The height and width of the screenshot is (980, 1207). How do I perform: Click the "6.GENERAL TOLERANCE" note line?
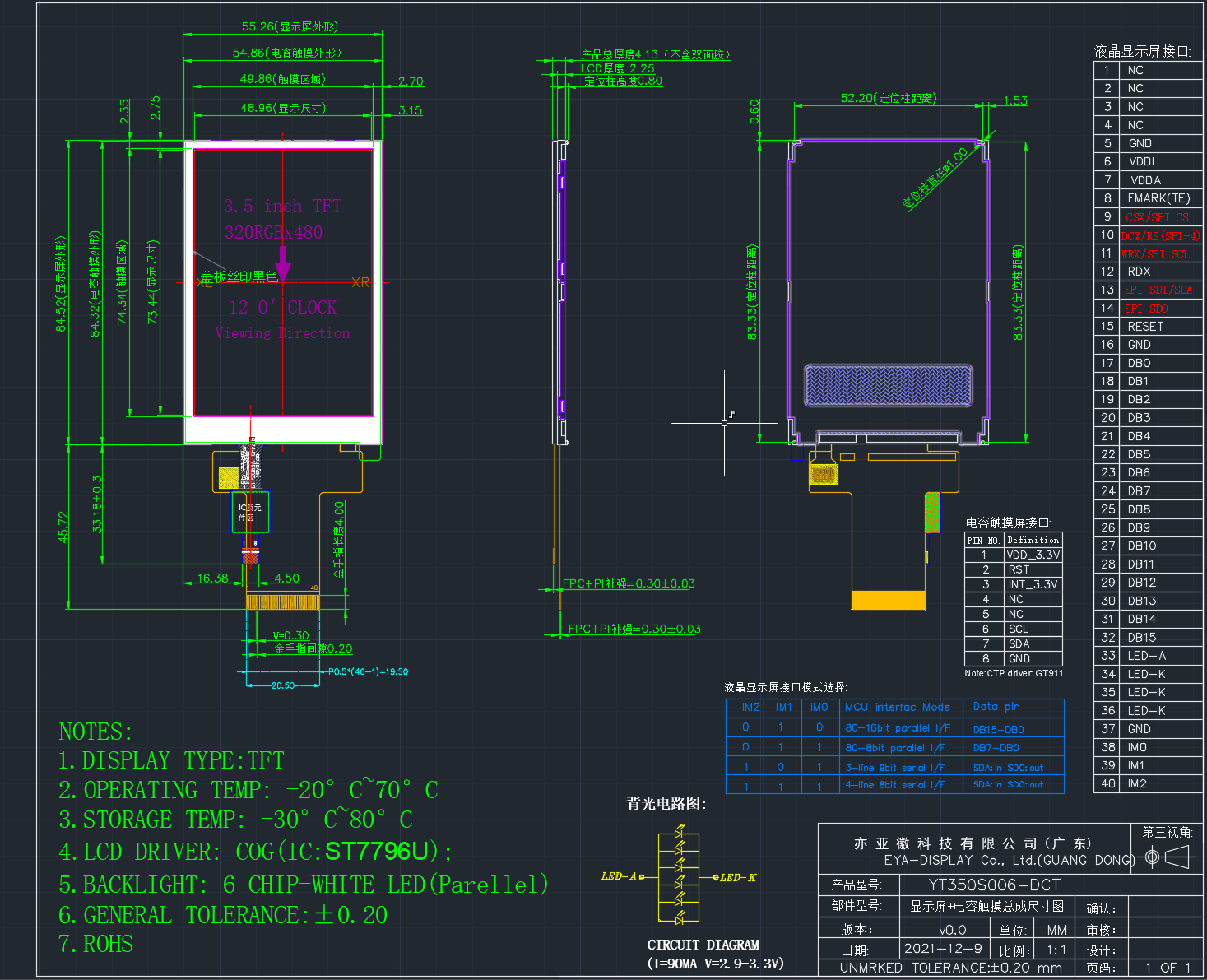(223, 915)
